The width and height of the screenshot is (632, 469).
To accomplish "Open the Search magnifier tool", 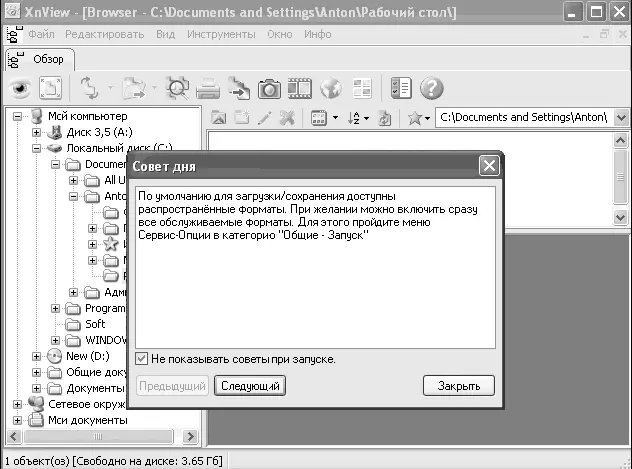I will point(178,88).
